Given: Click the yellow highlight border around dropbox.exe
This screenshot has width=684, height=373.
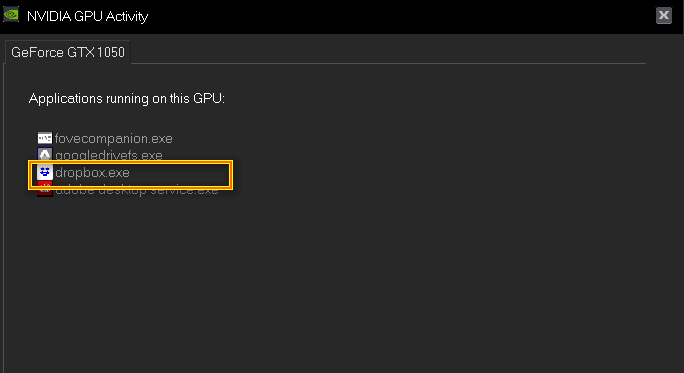Looking at the screenshot, I should [x=130, y=162].
